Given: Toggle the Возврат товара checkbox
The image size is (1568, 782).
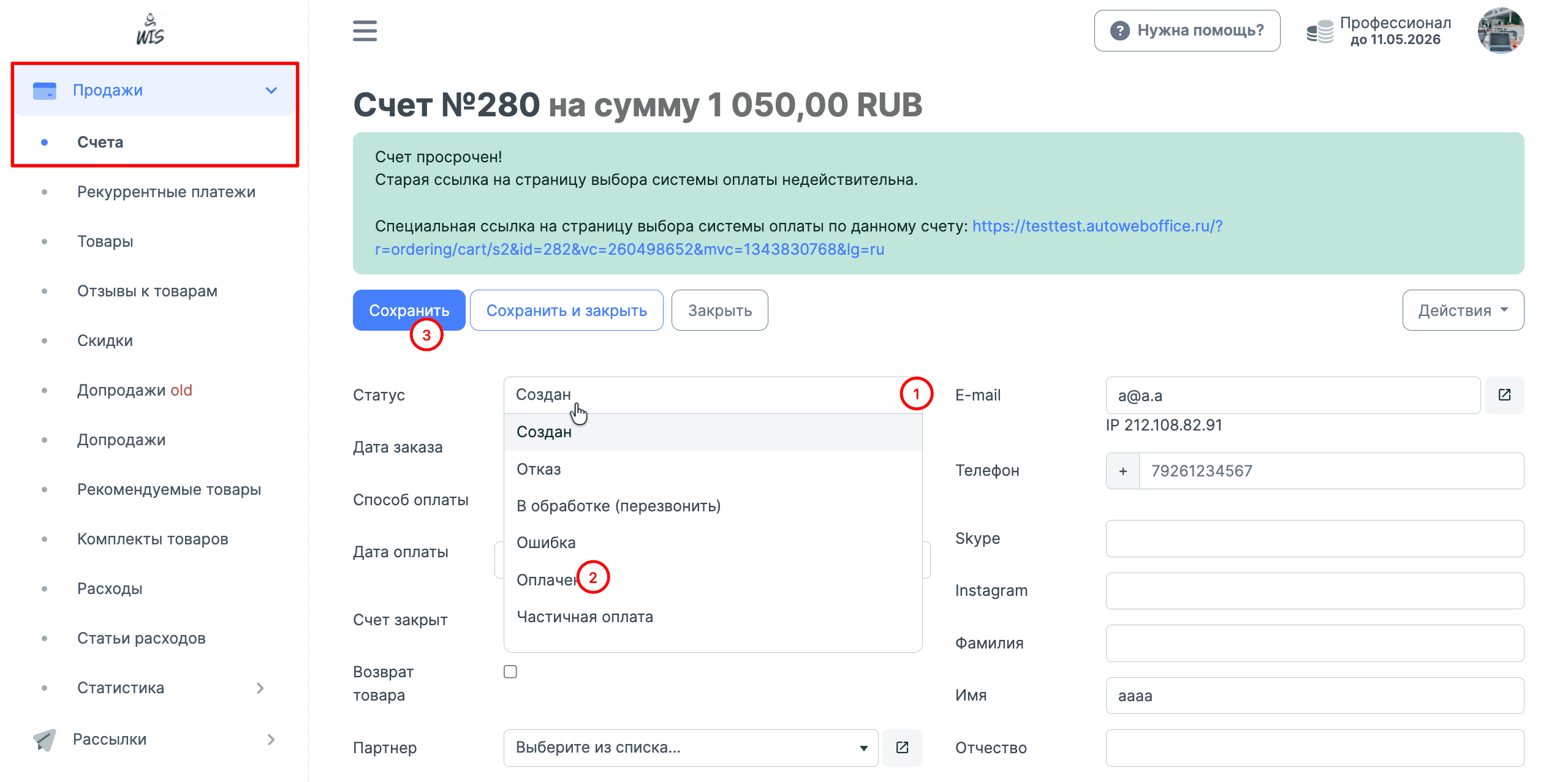Looking at the screenshot, I should pos(510,672).
